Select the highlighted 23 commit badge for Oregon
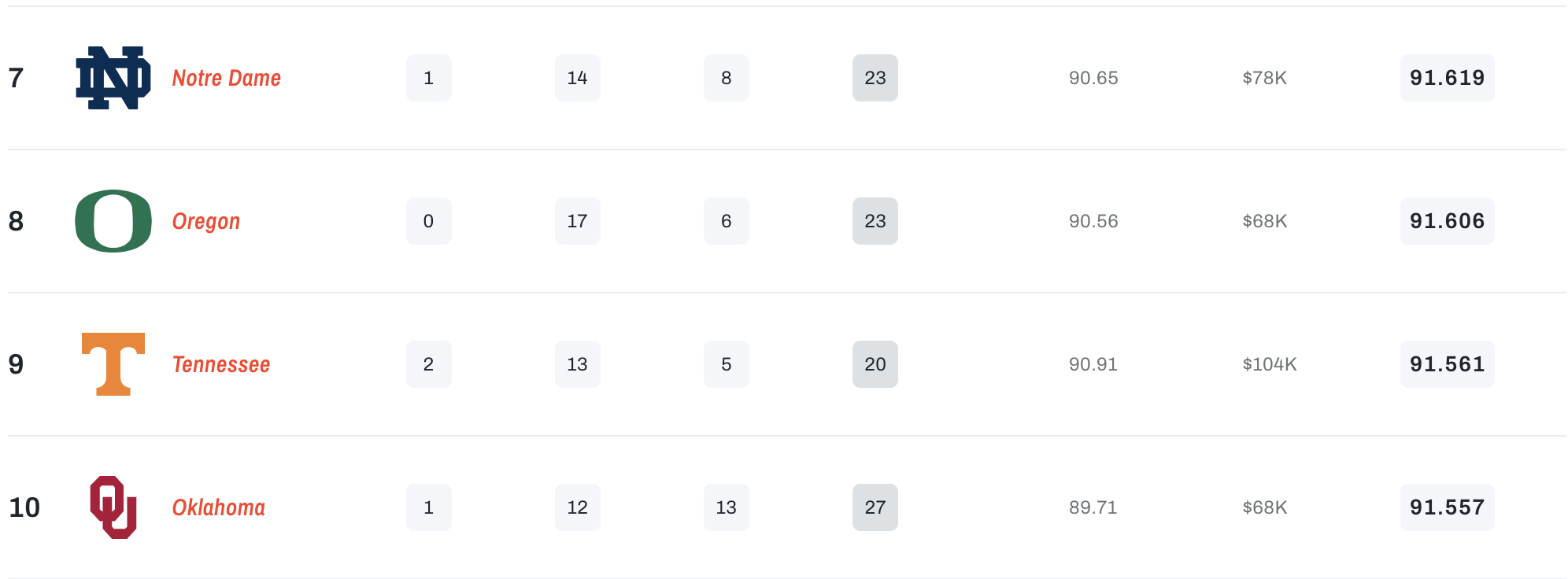The width and height of the screenshot is (1568, 579). click(x=875, y=221)
